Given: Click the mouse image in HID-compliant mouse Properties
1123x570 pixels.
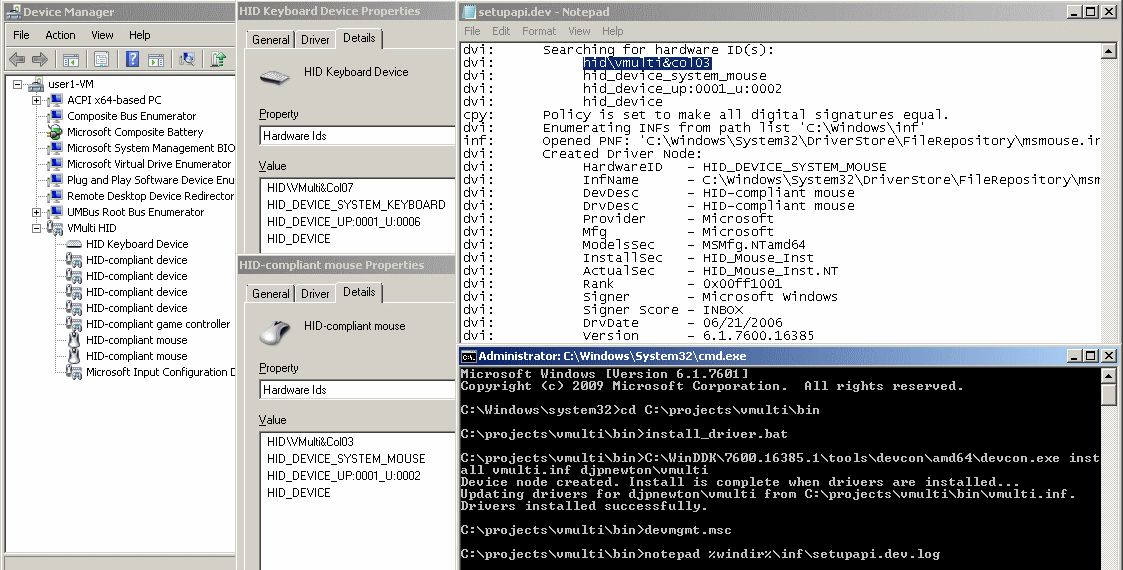Looking at the screenshot, I should pyautogui.click(x=274, y=331).
